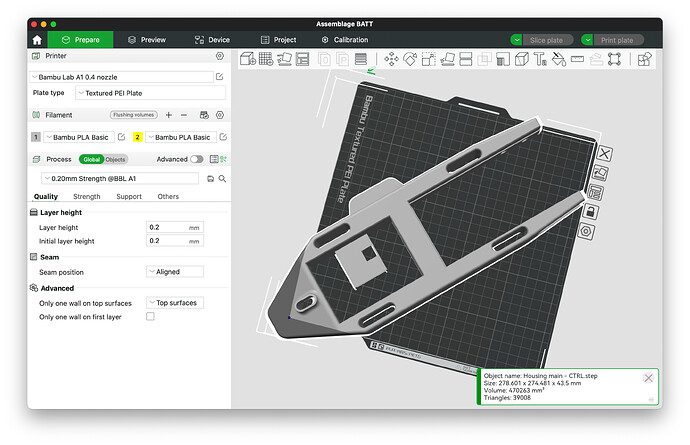Image resolution: width=690 pixels, height=445 pixels.
Task: Arrange objects on this plate icon
Action: click(595, 192)
